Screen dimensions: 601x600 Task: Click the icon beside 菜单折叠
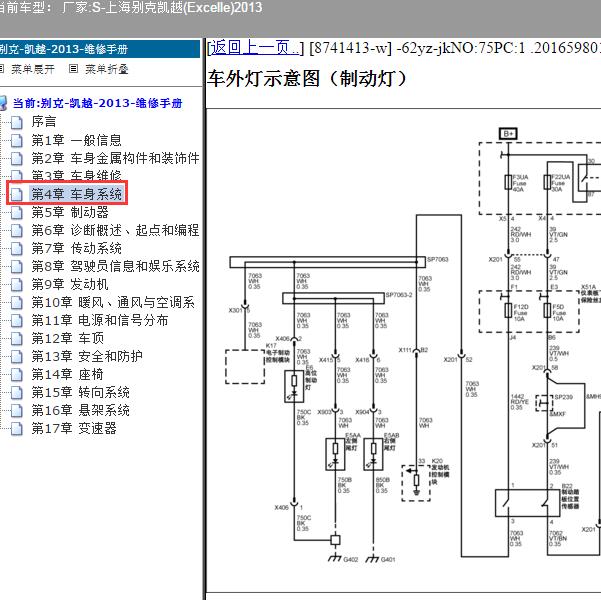tap(74, 69)
